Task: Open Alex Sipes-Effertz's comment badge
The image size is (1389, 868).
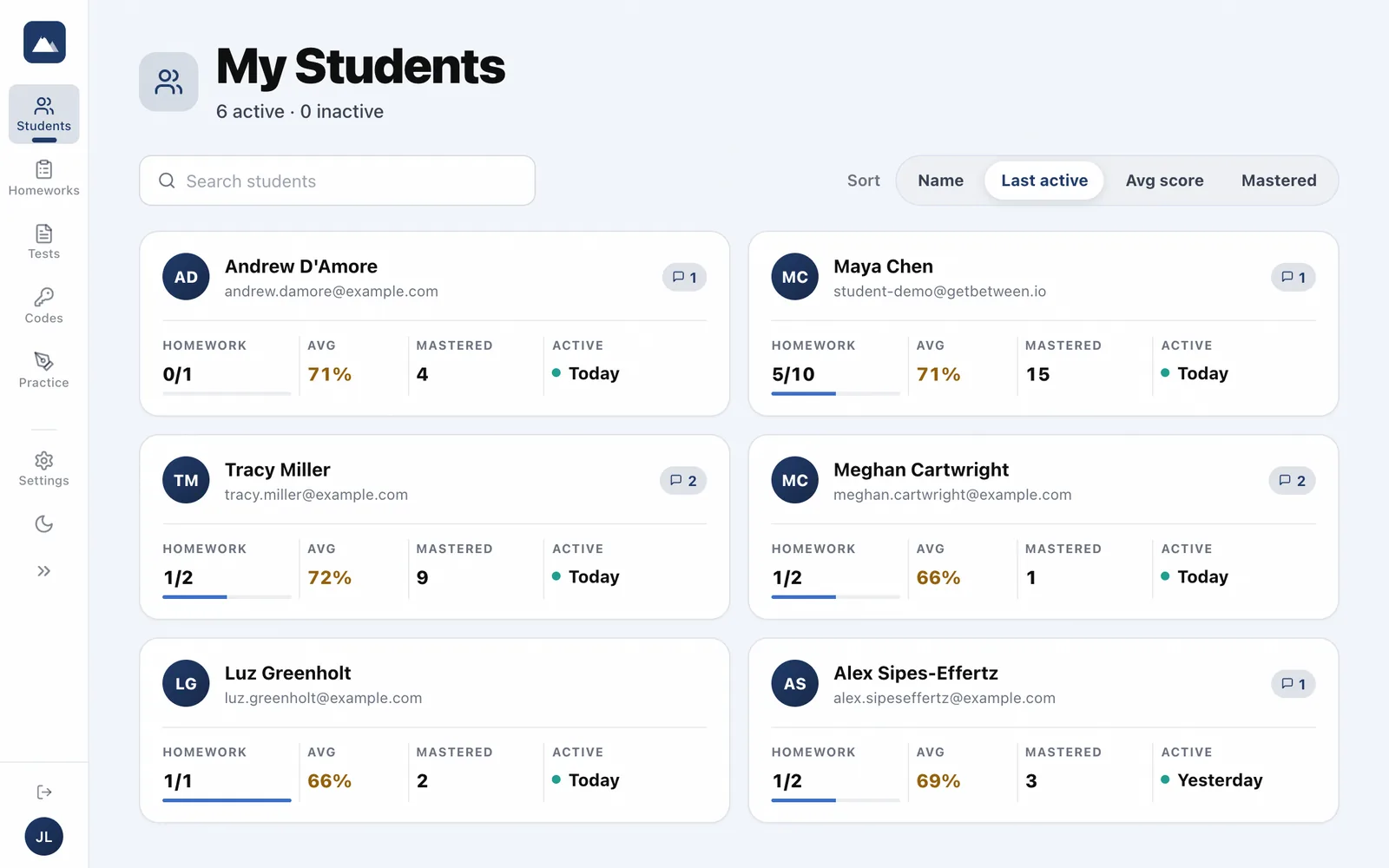Action: pyautogui.click(x=1294, y=684)
